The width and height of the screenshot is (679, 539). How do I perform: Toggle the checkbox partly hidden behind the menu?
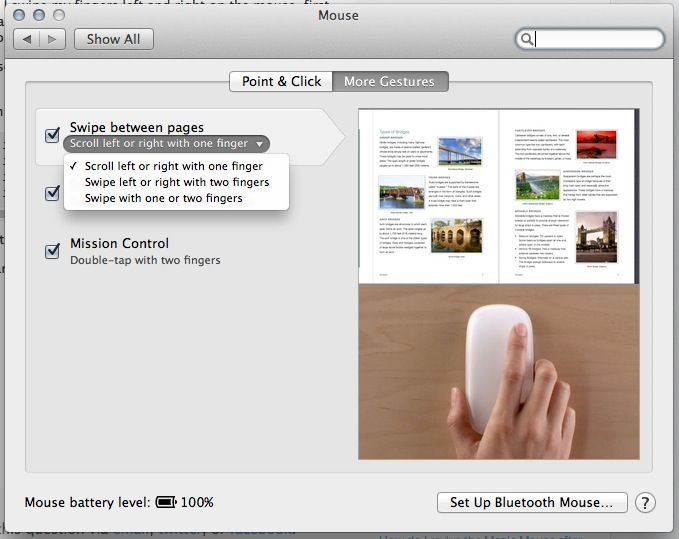click(x=54, y=193)
